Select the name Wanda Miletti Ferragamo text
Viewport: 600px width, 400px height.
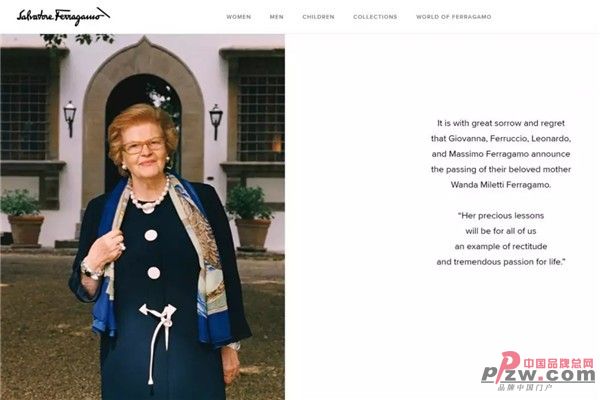pos(501,184)
